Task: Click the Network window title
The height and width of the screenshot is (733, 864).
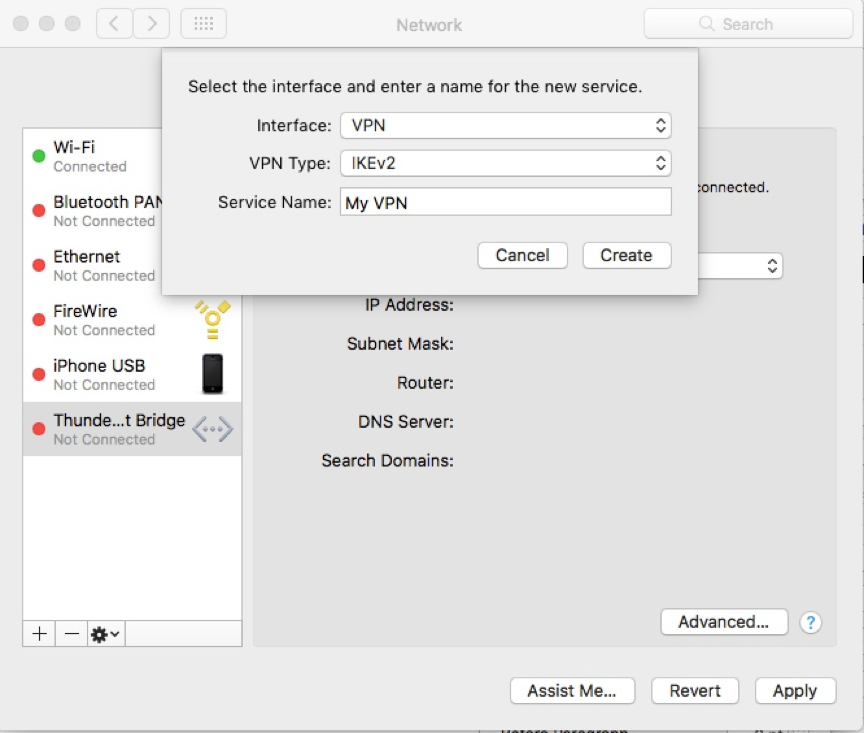Action: (x=429, y=25)
